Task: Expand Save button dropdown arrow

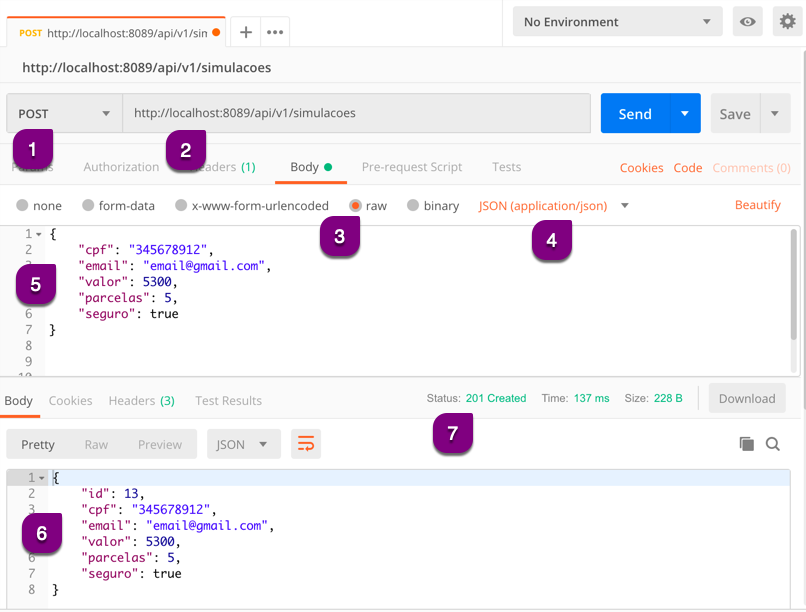Action: (775, 113)
